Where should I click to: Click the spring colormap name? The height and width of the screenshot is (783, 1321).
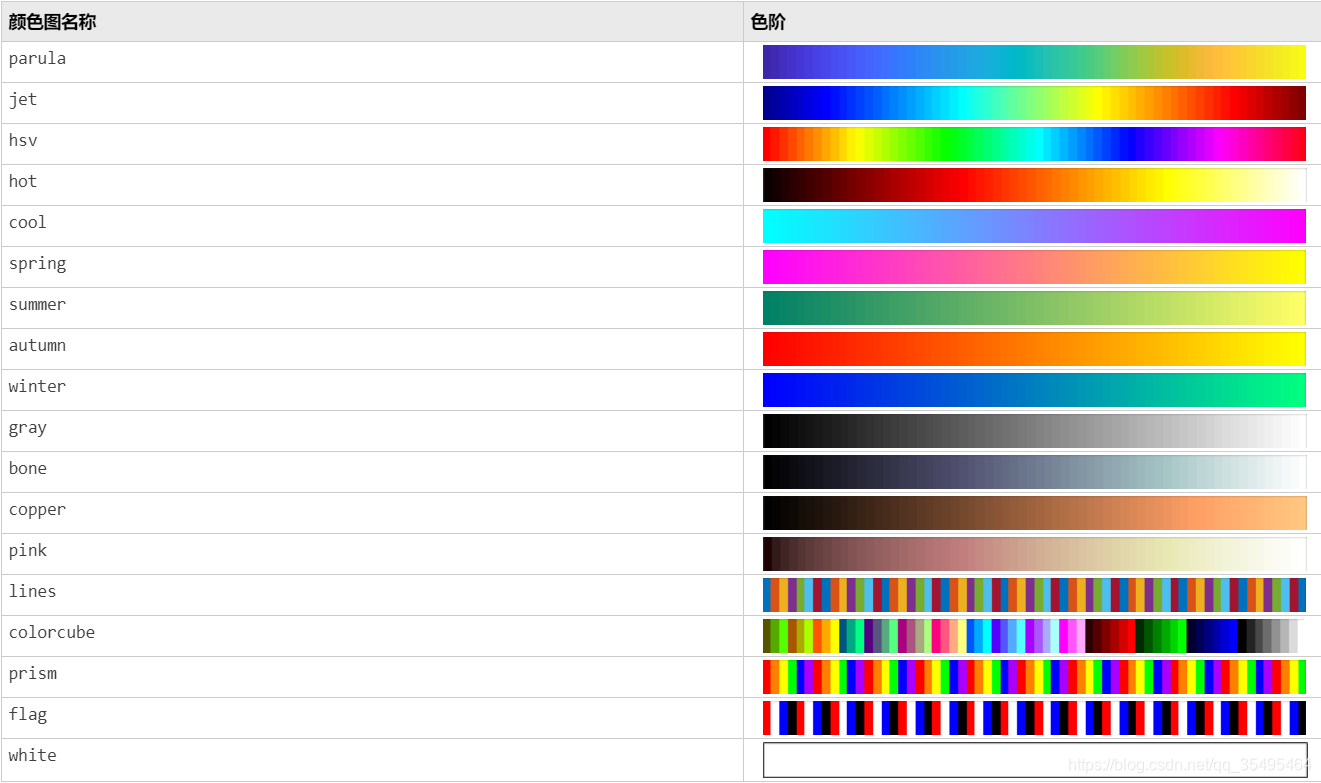(37, 264)
